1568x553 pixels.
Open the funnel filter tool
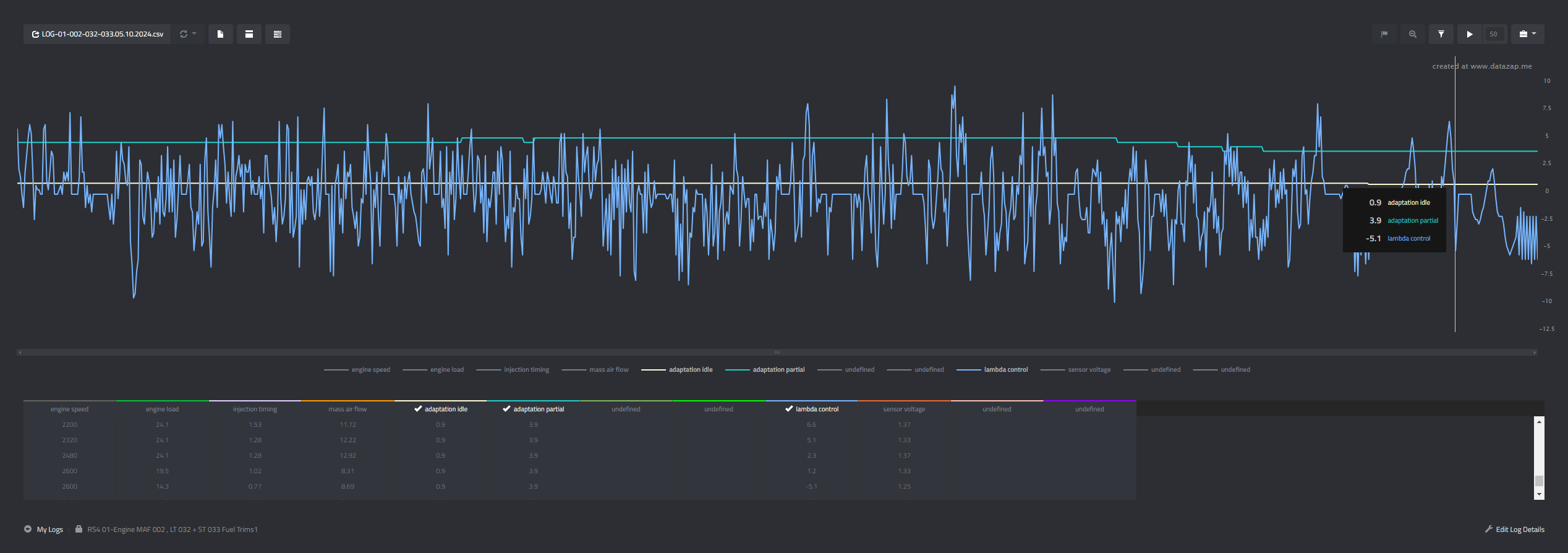1441,34
